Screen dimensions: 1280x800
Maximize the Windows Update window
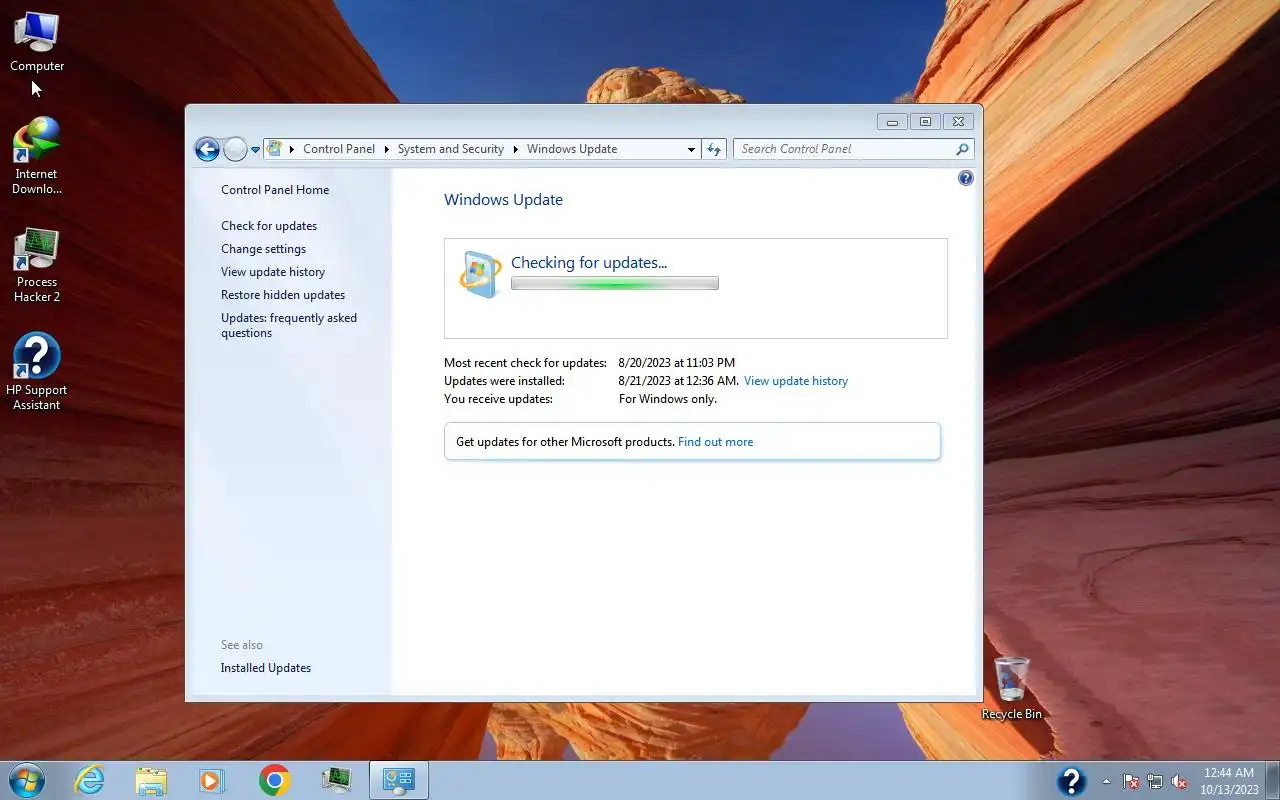point(925,122)
